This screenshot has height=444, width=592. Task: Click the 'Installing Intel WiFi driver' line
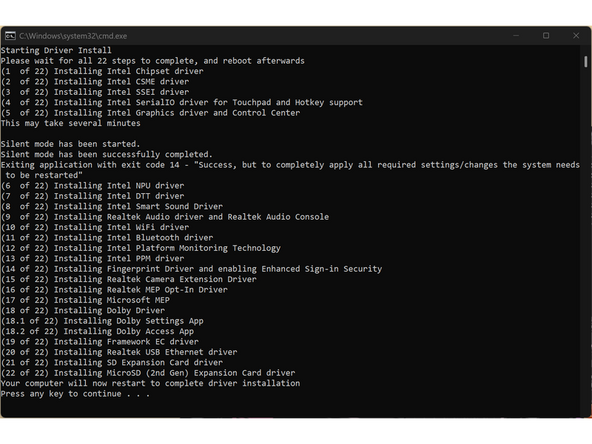coord(95,227)
